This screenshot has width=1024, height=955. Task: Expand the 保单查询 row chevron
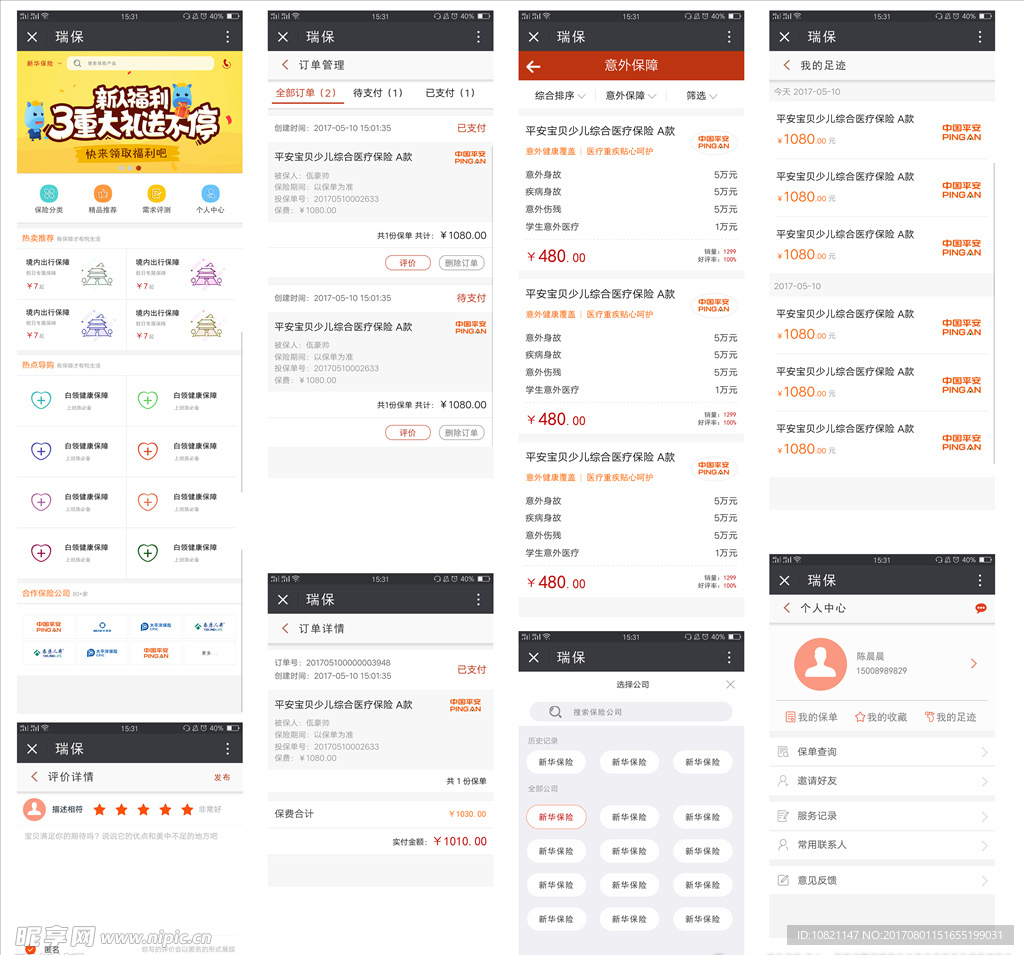point(984,753)
